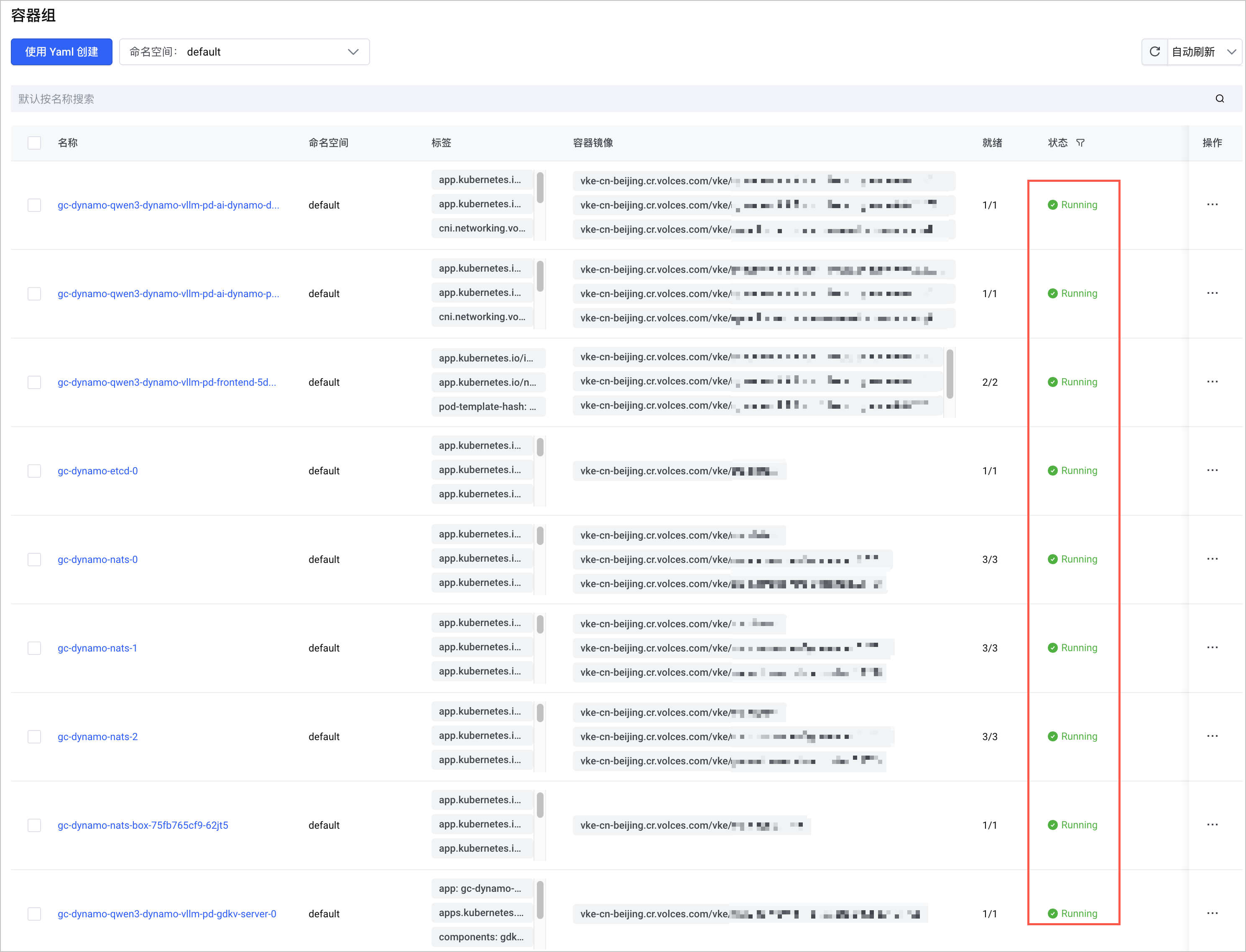The width and height of the screenshot is (1246, 952).
Task: Focus the 默认按名称搜索 search field
Action: 626,99
